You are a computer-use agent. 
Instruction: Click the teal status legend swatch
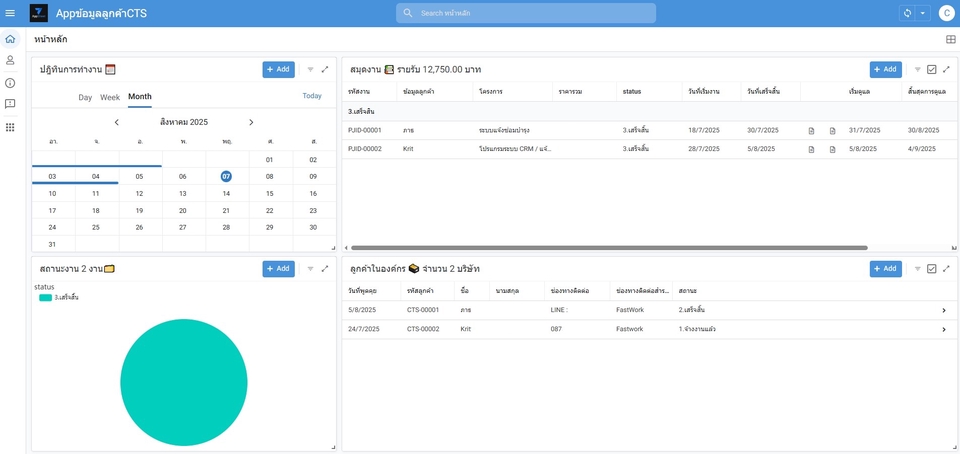click(45, 297)
